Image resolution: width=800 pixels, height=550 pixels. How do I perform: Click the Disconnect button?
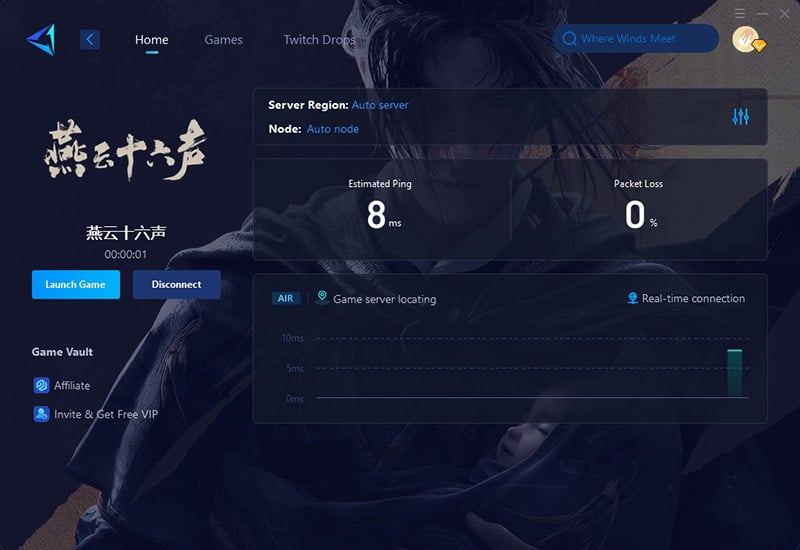click(177, 285)
